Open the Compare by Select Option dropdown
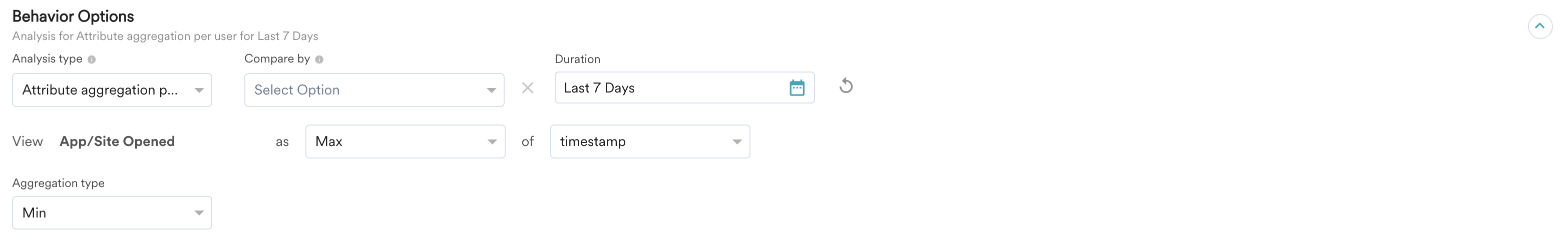This screenshot has width=1568, height=242. pyautogui.click(x=365, y=90)
